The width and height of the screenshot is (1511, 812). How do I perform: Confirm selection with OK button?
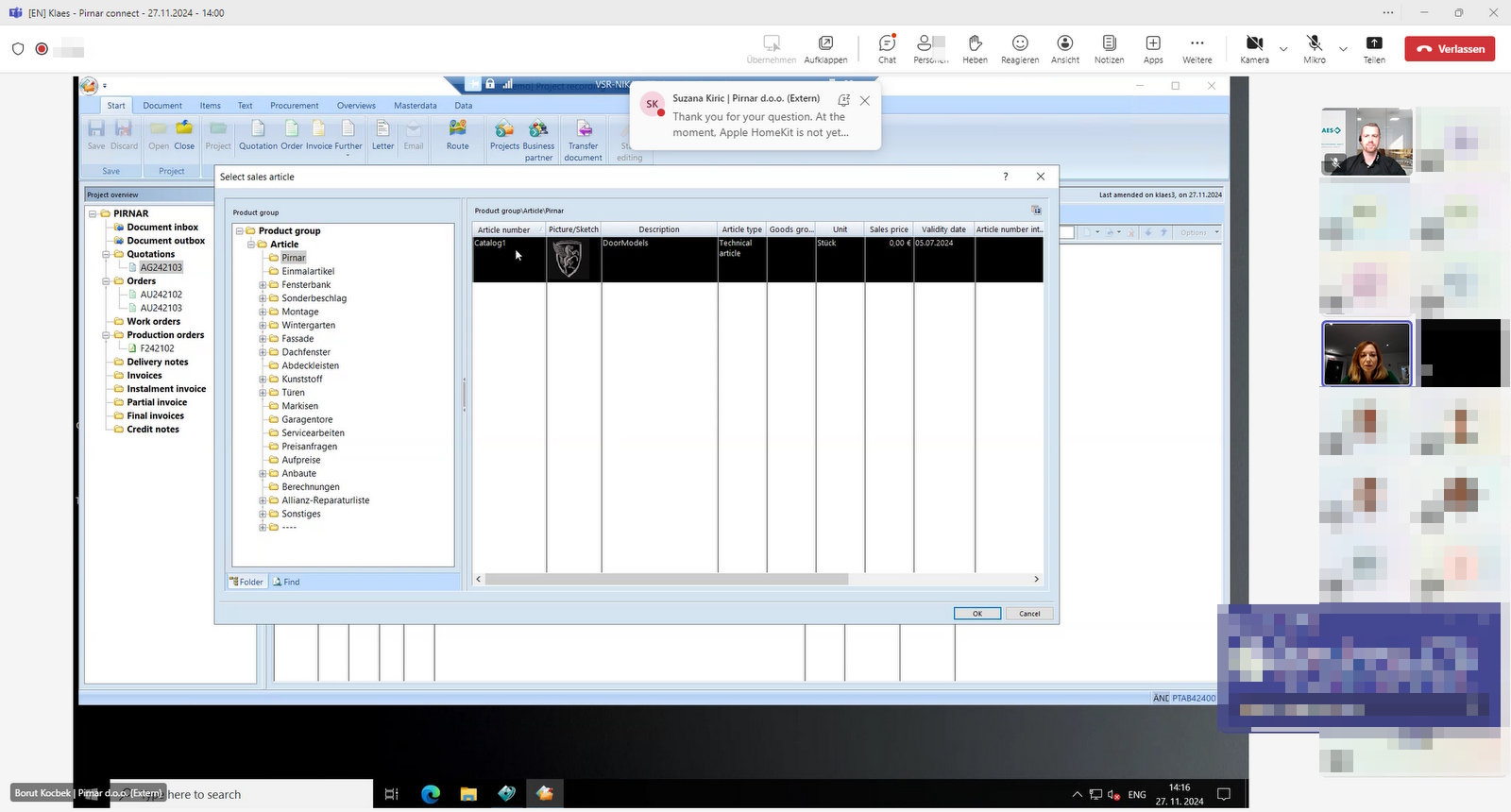[976, 614]
